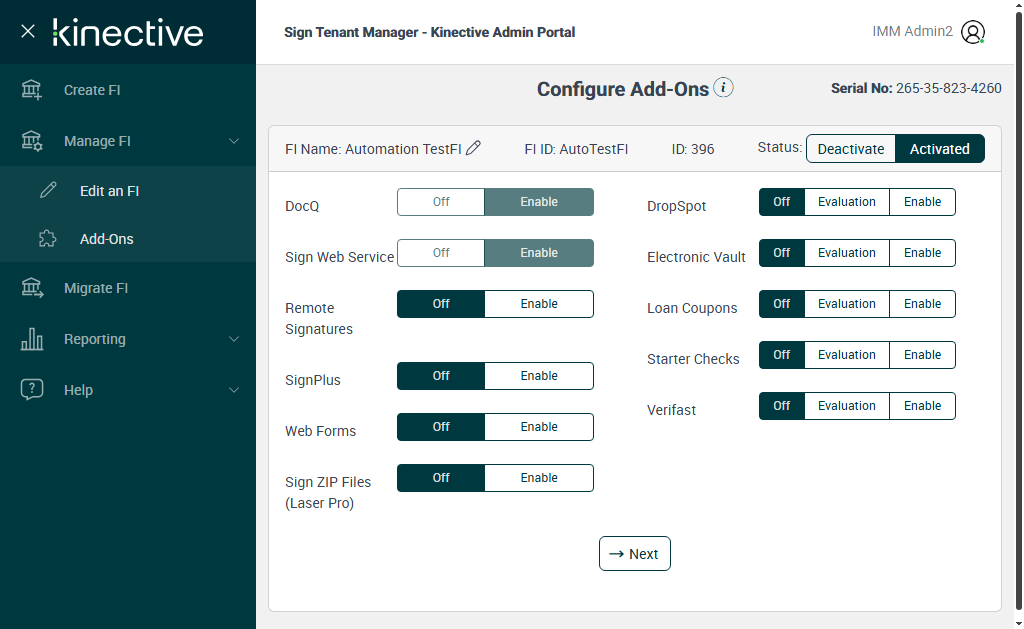
Task: Set Starter Checks to Off
Action: pyautogui.click(x=782, y=355)
